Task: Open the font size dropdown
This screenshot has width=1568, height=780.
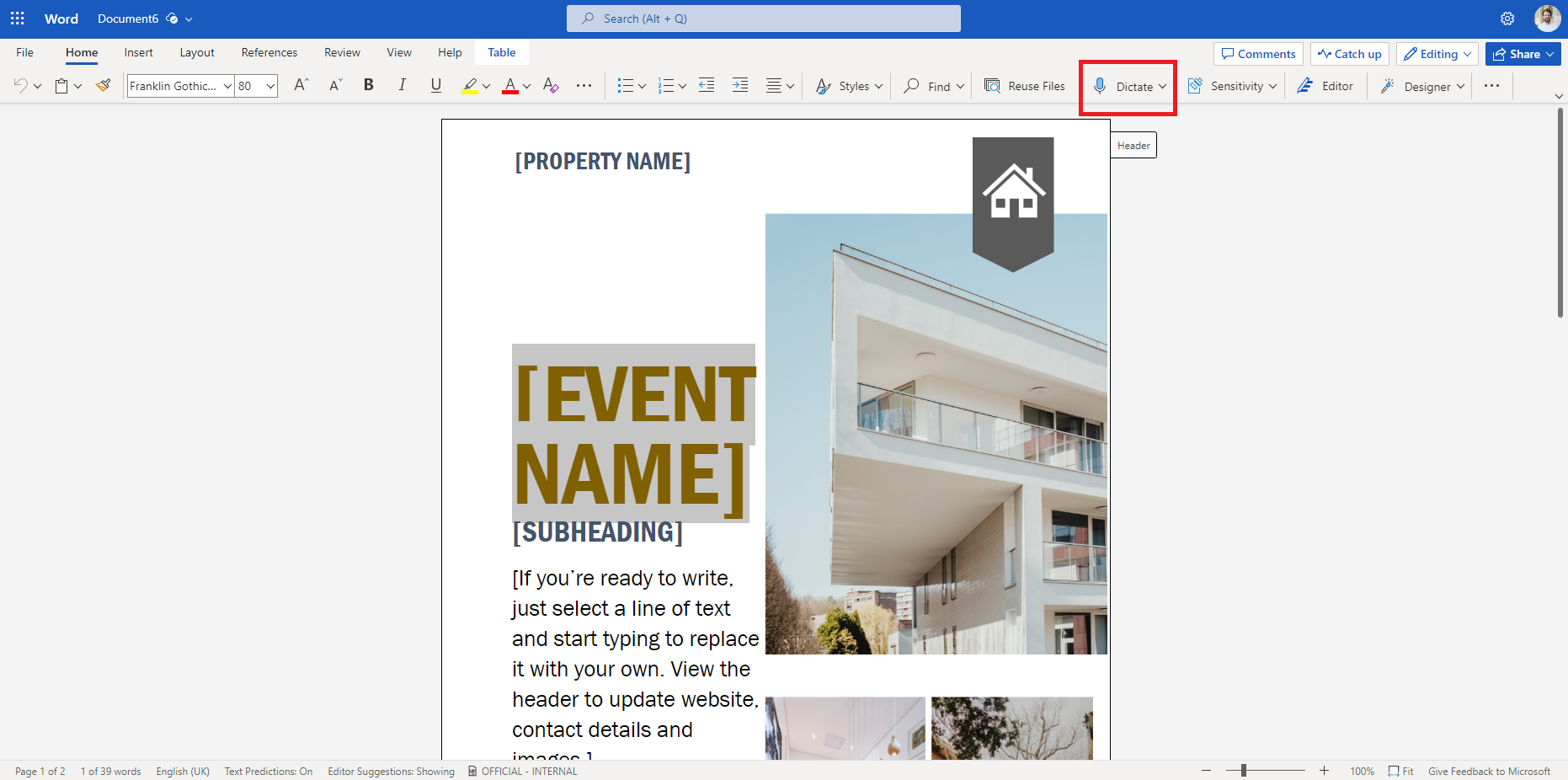Action: pos(269,85)
